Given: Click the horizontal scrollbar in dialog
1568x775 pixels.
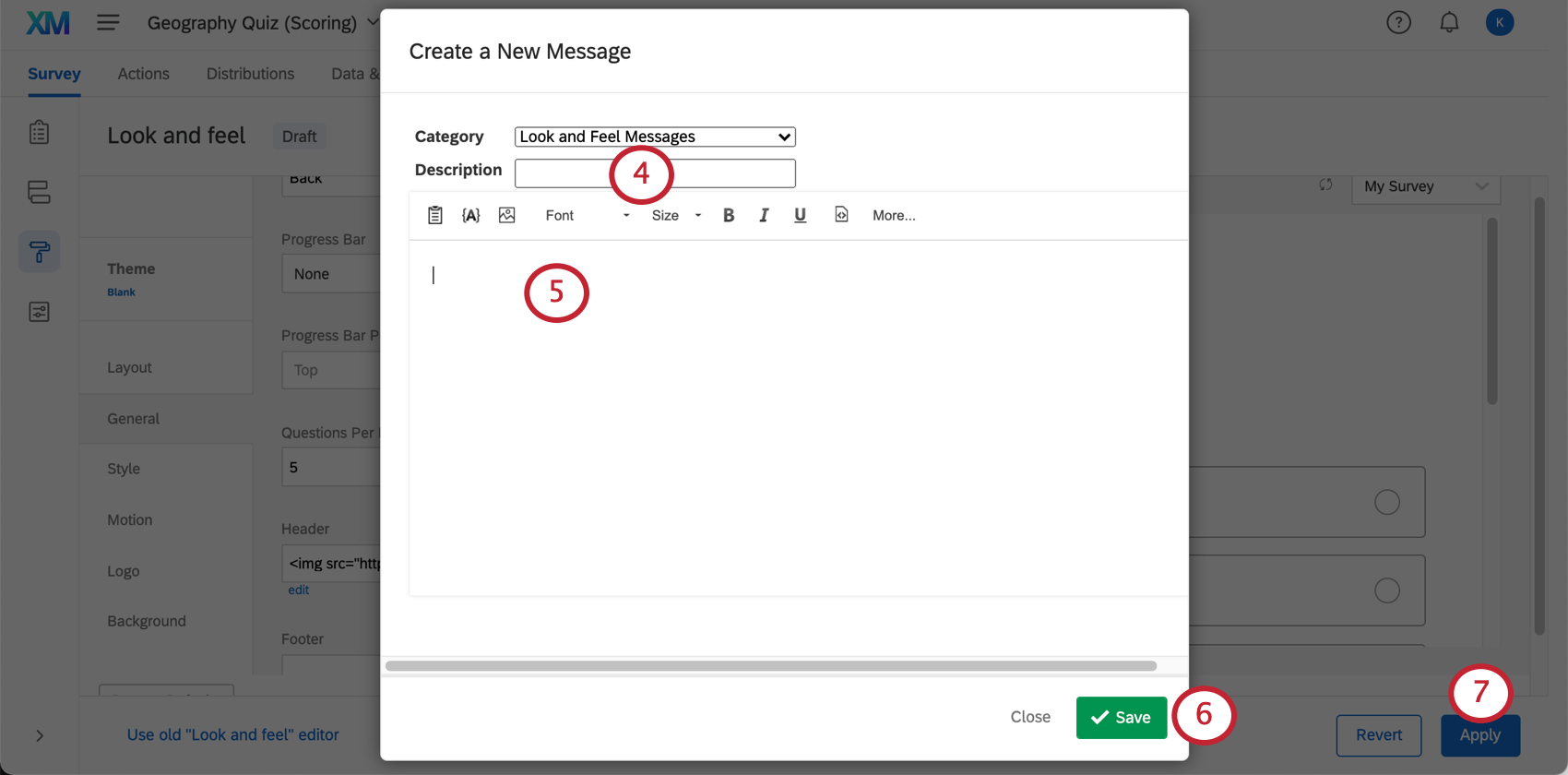Looking at the screenshot, I should coord(770,665).
